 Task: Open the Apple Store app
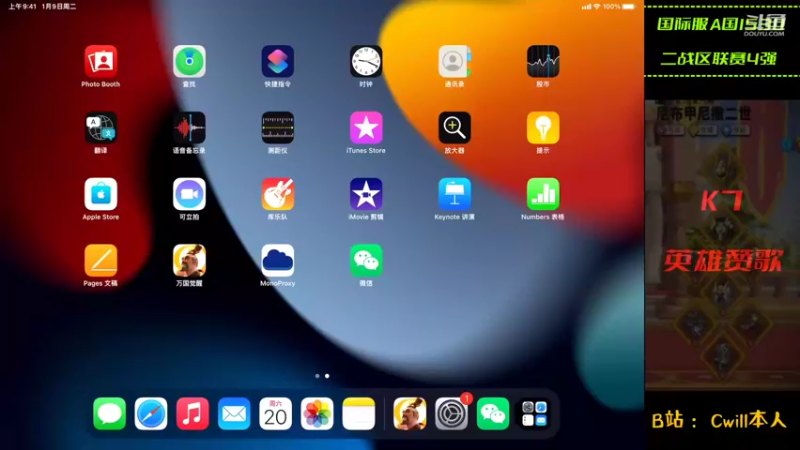(101, 194)
